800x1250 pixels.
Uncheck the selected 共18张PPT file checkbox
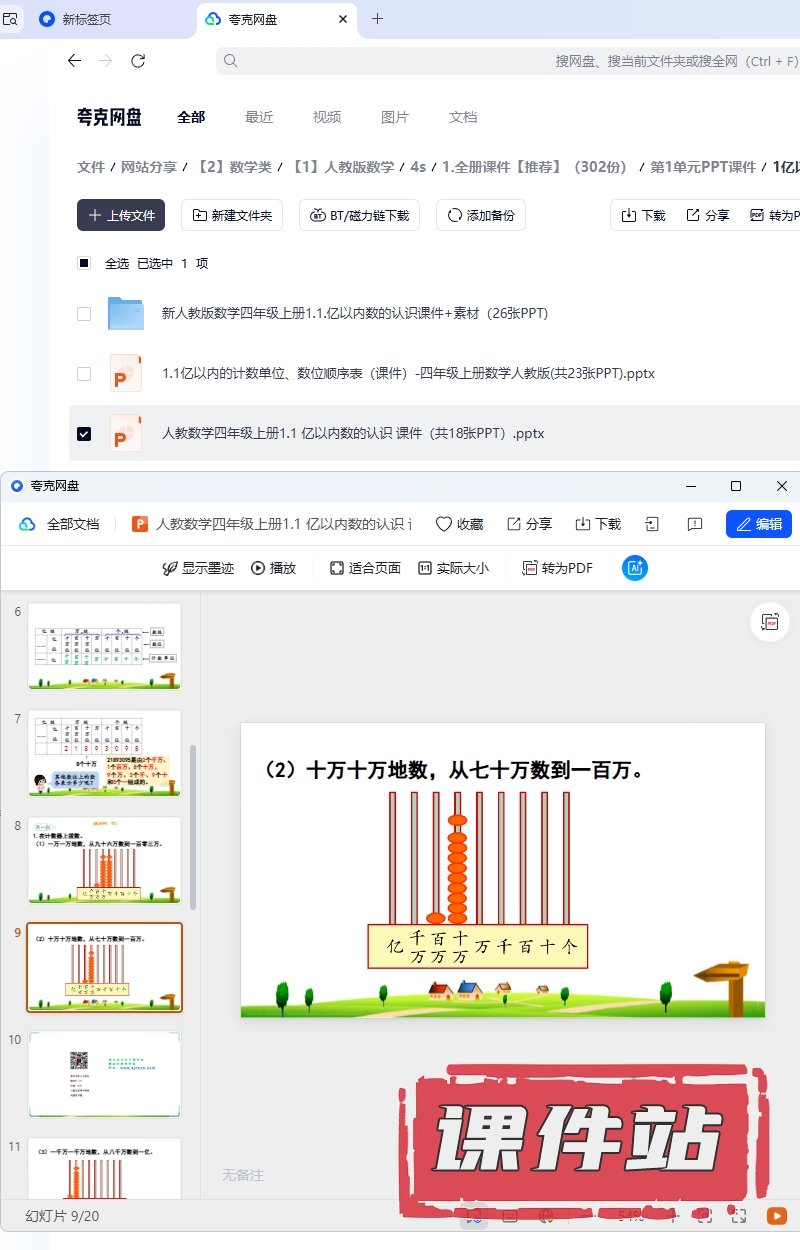[x=84, y=434]
